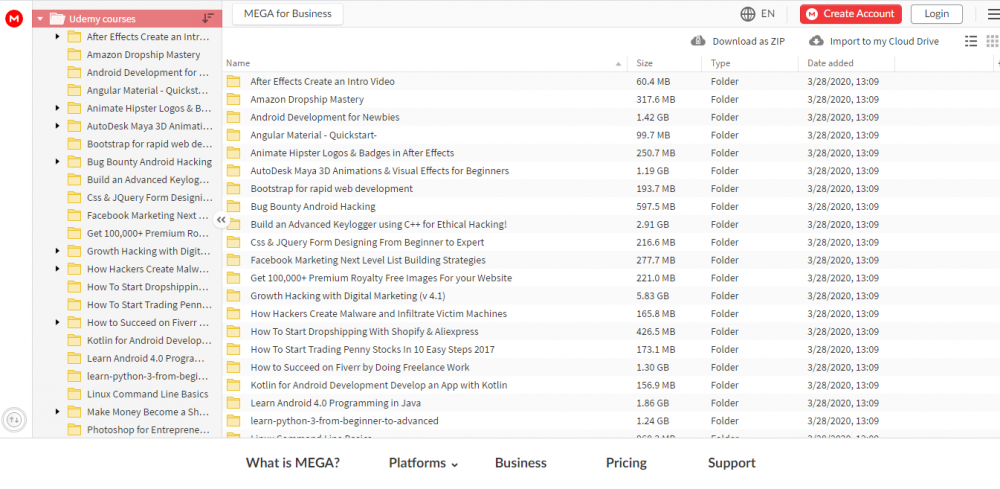Image resolution: width=1000 pixels, height=489 pixels.
Task: Click the Udemy courses folder icon in the tree
Action: (x=57, y=19)
